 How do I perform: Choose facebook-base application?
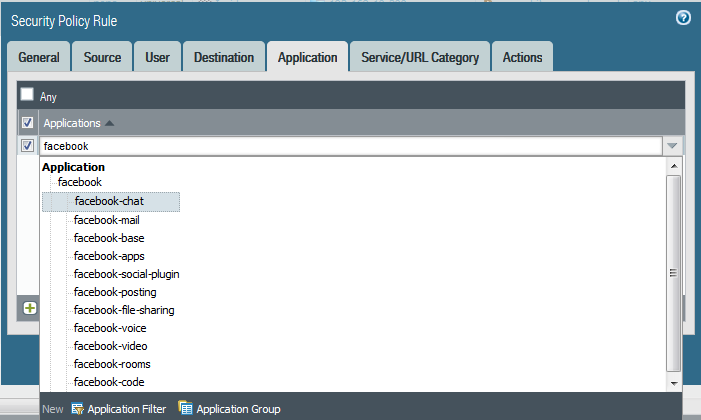[109, 238]
